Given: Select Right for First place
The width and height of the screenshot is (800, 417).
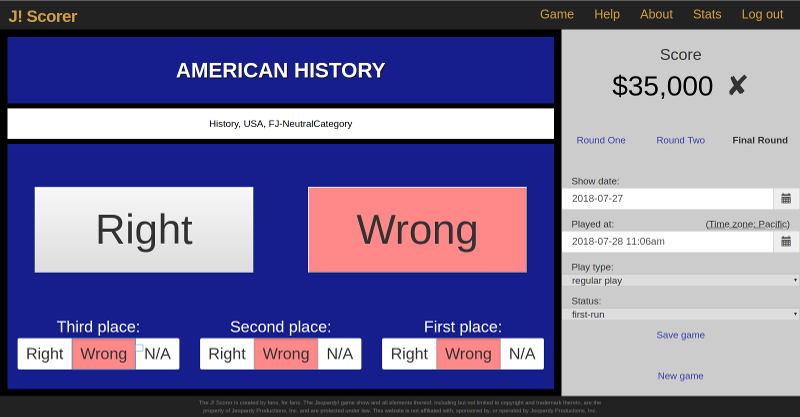Looking at the screenshot, I should 409,354.
